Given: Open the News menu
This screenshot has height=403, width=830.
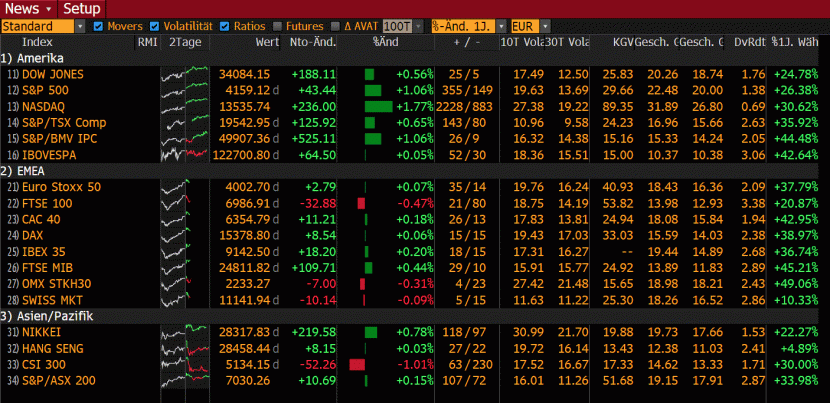Looking at the screenshot, I should pos(28,9).
